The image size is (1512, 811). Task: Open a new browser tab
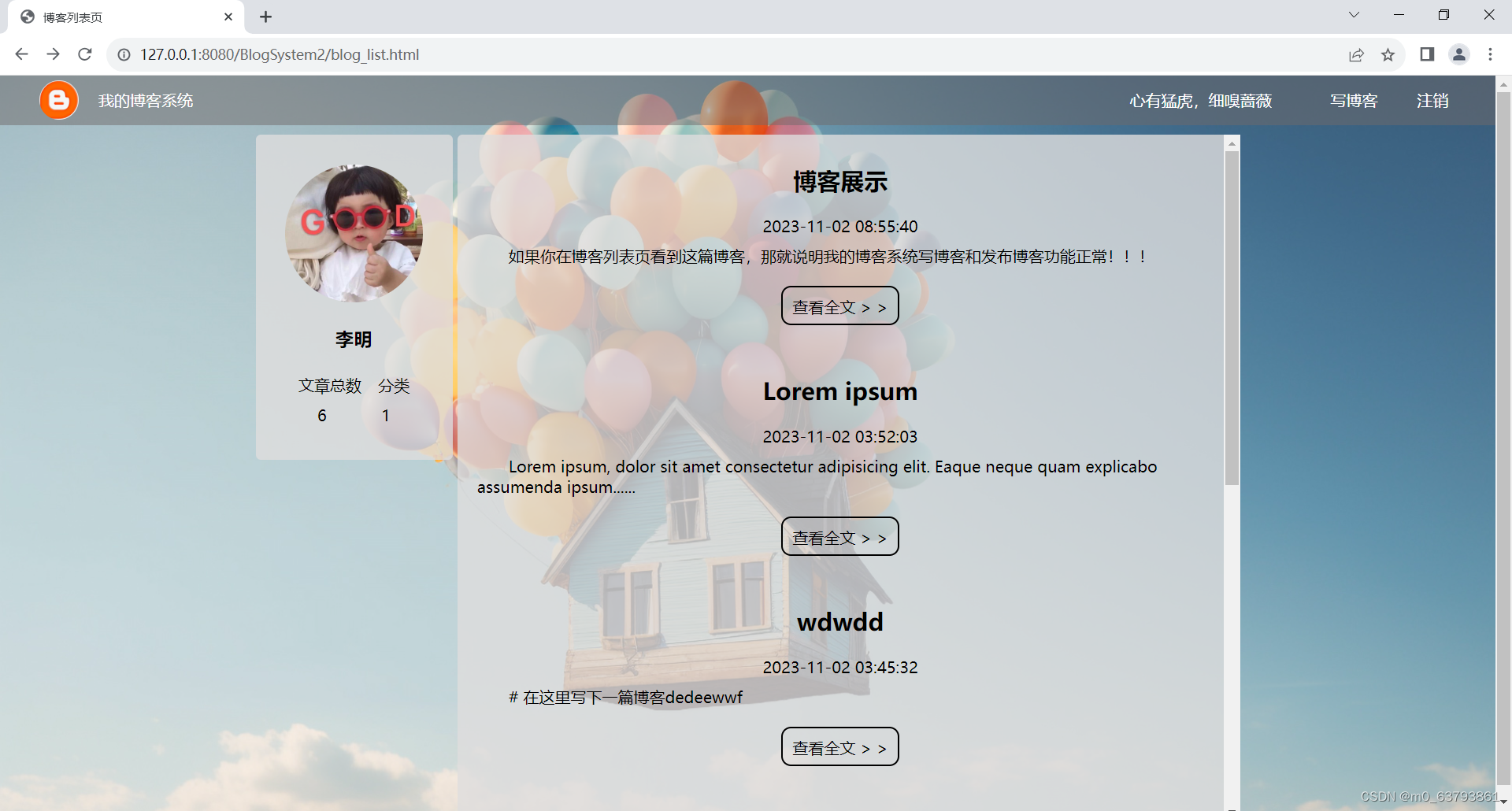pos(265,17)
